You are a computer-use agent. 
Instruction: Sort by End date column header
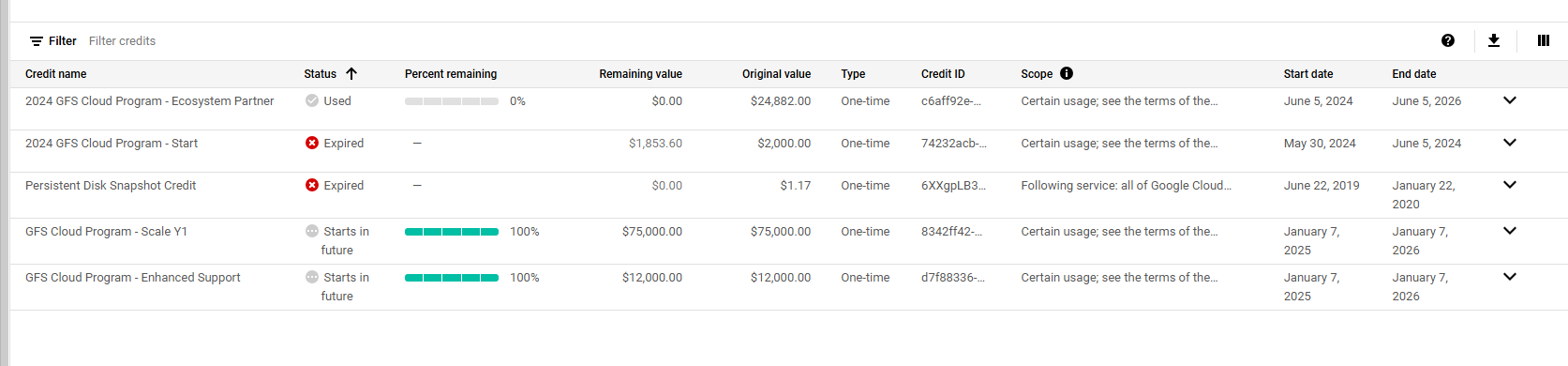click(x=1413, y=74)
